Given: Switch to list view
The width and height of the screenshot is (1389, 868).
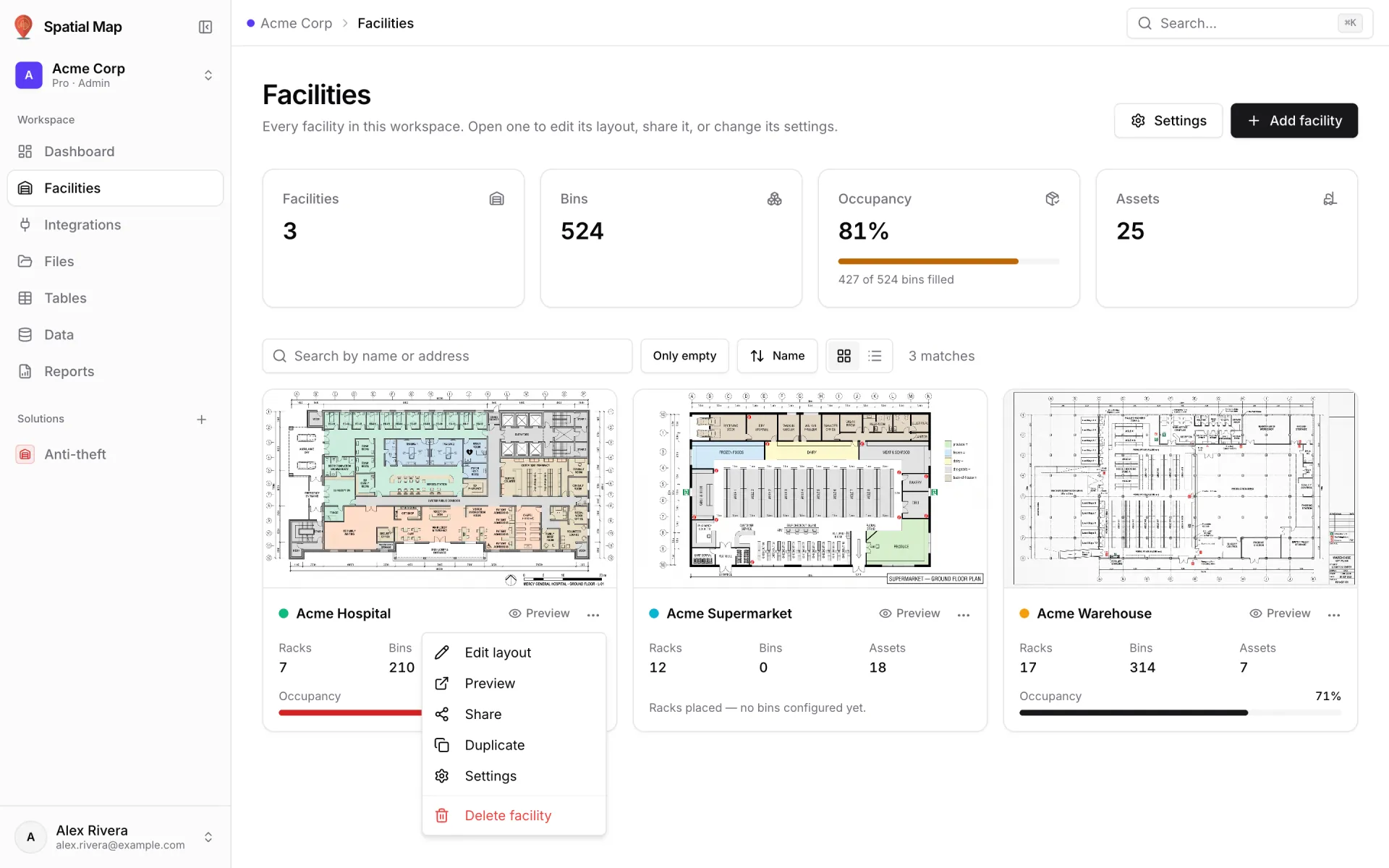Looking at the screenshot, I should tap(875, 356).
